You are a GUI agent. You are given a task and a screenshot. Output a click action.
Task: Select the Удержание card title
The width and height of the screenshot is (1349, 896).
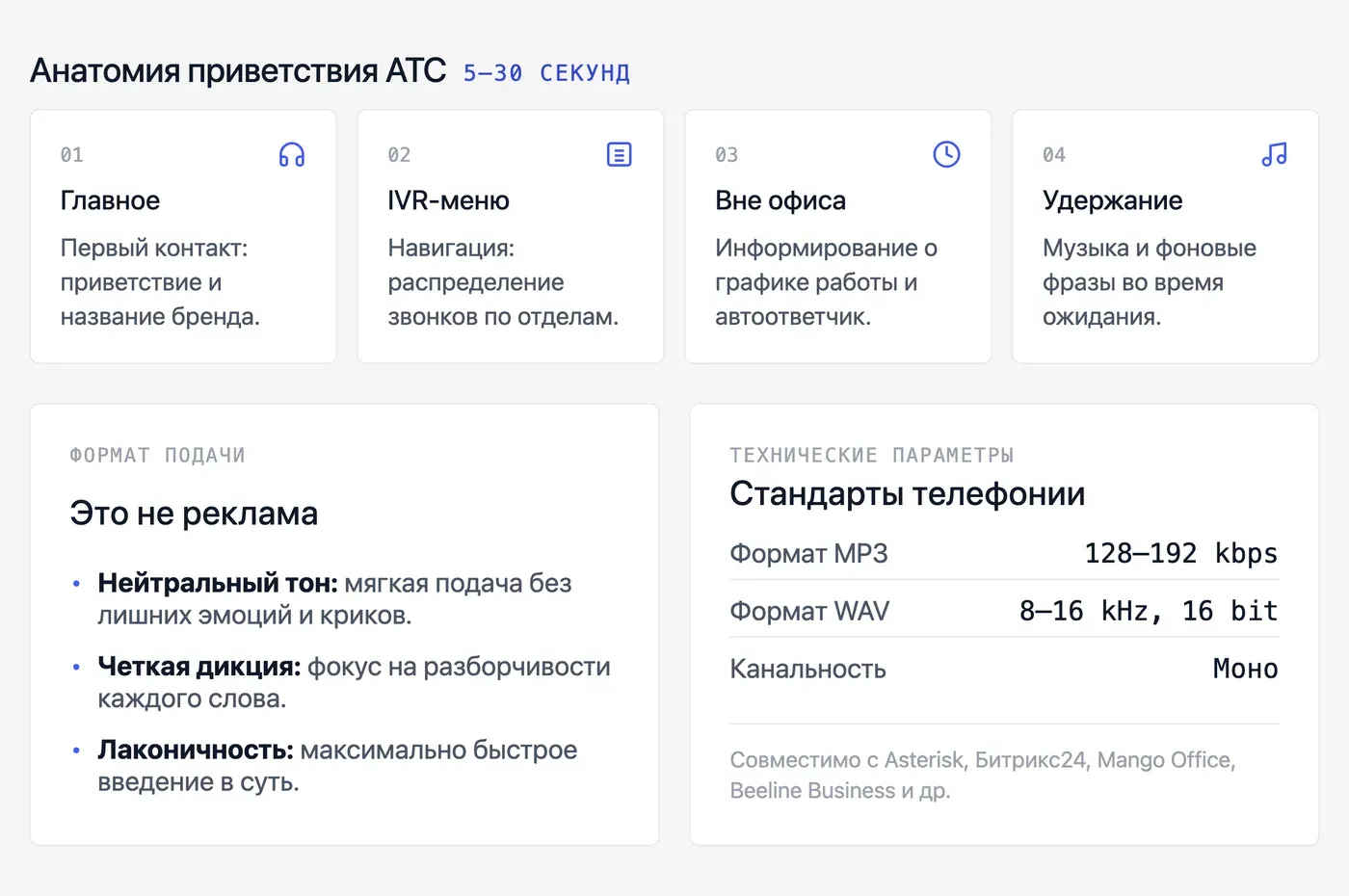[x=1112, y=200]
